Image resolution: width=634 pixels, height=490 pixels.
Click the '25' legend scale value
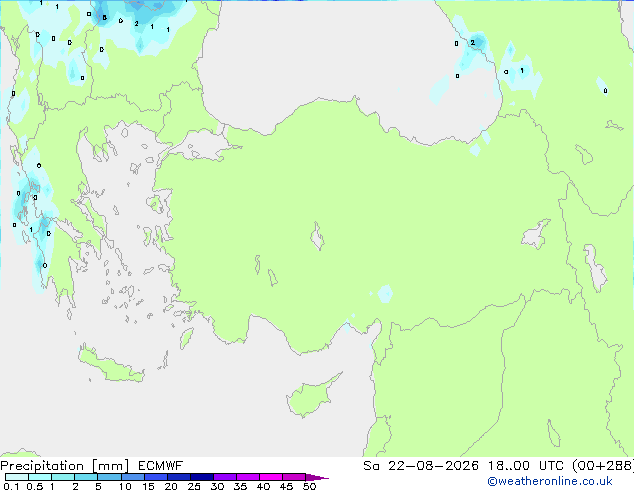(194, 486)
